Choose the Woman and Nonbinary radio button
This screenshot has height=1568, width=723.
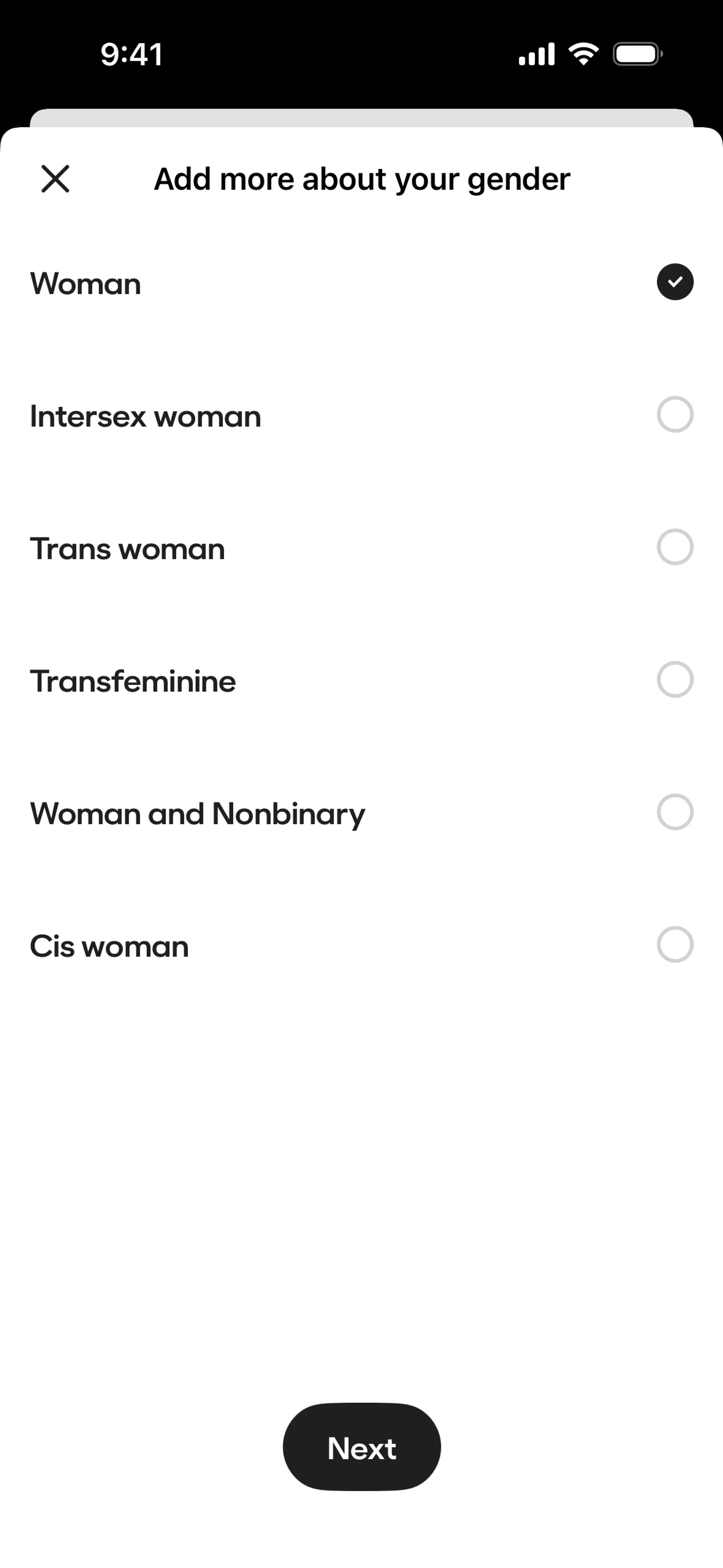click(675, 812)
